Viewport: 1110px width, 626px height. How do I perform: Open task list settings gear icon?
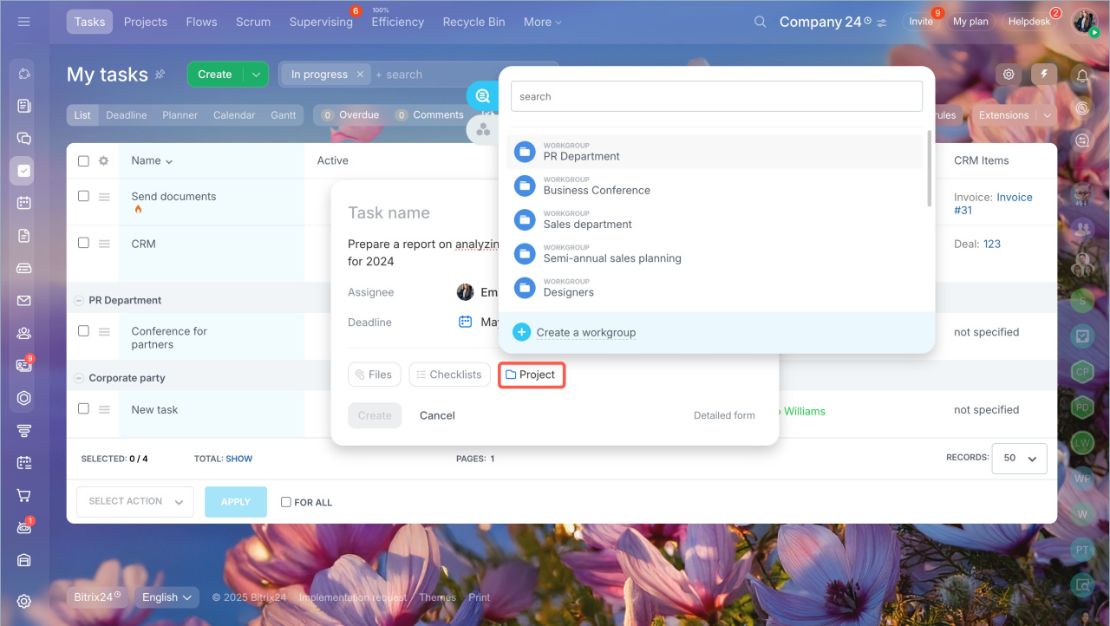pos(103,161)
